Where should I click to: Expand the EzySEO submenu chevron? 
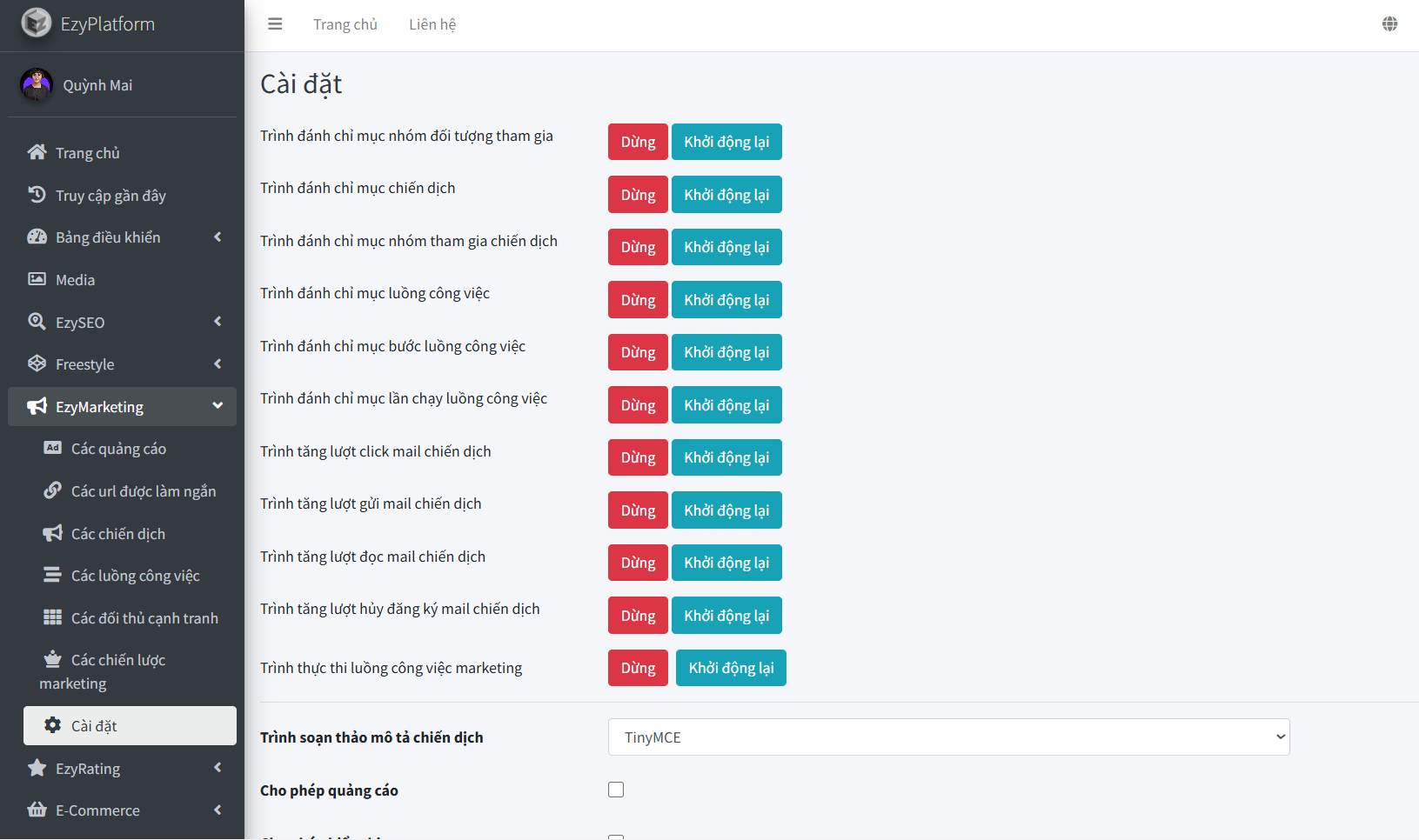(218, 322)
